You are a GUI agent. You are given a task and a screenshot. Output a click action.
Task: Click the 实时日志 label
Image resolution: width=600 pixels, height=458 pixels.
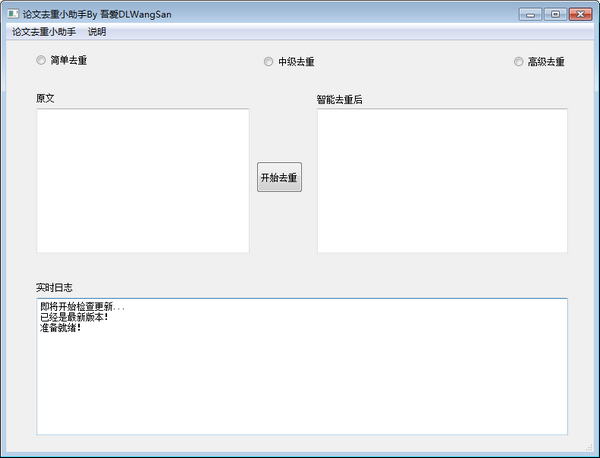pyautogui.click(x=54, y=287)
